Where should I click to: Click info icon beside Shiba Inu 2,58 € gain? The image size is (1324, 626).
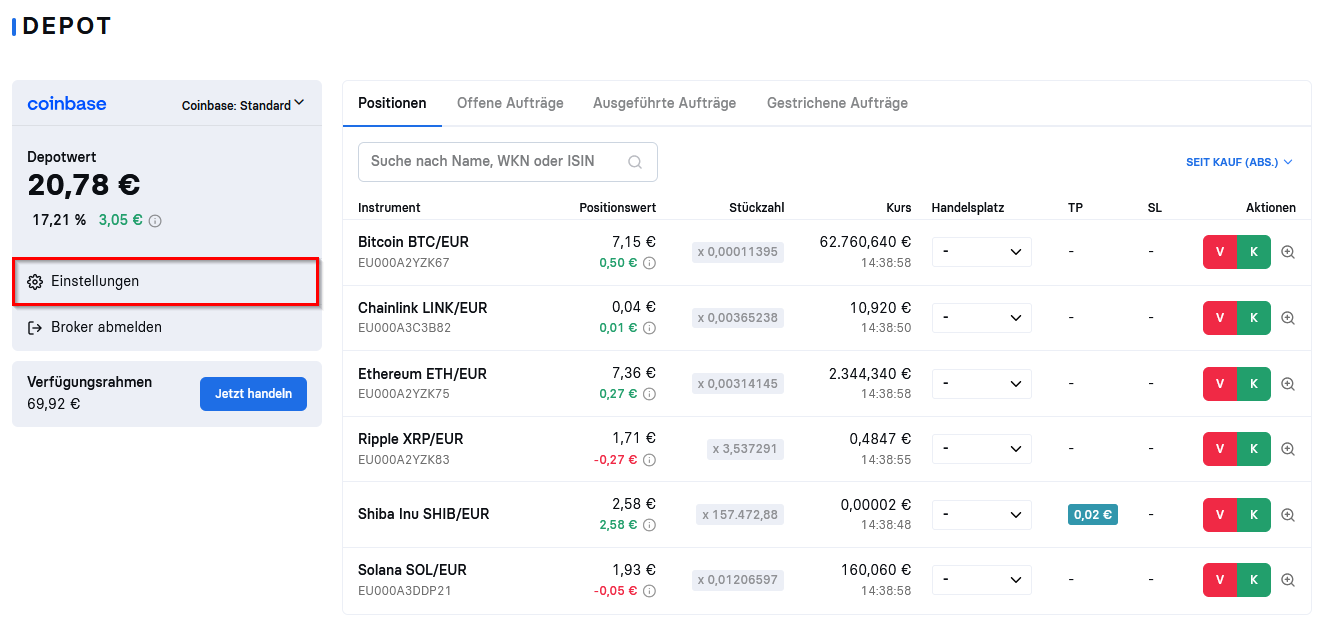(x=649, y=525)
